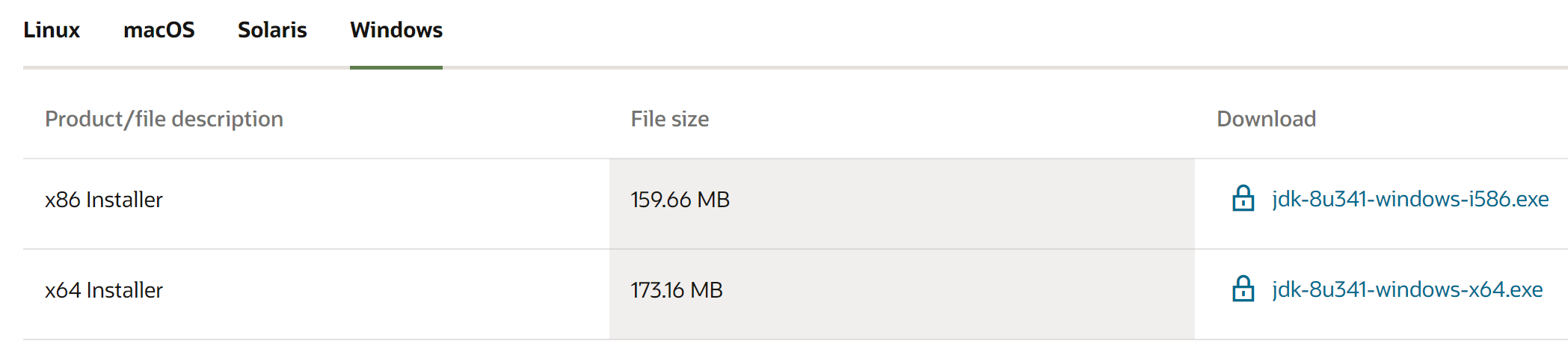Image resolution: width=1568 pixels, height=341 pixels.
Task: Click the 173.16 MB file size value
Action: pos(677,290)
